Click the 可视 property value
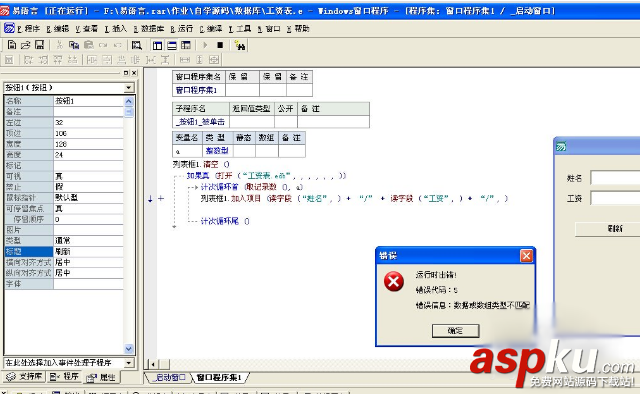Viewport: 640px width, 394px height. click(x=88, y=176)
